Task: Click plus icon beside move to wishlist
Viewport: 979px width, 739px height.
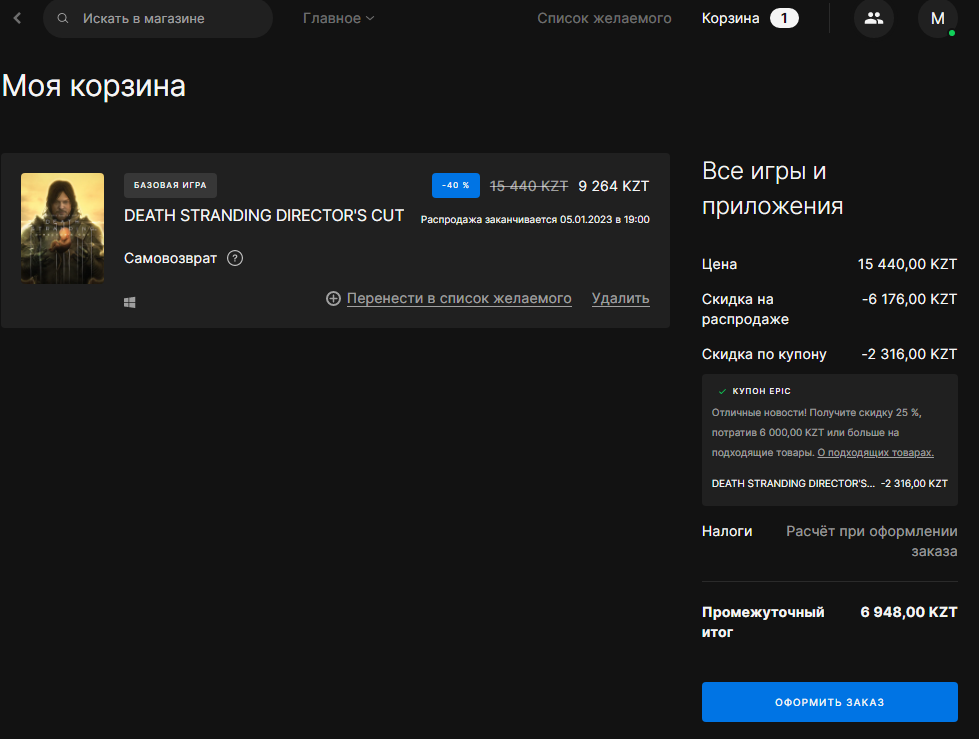Action: (333, 298)
